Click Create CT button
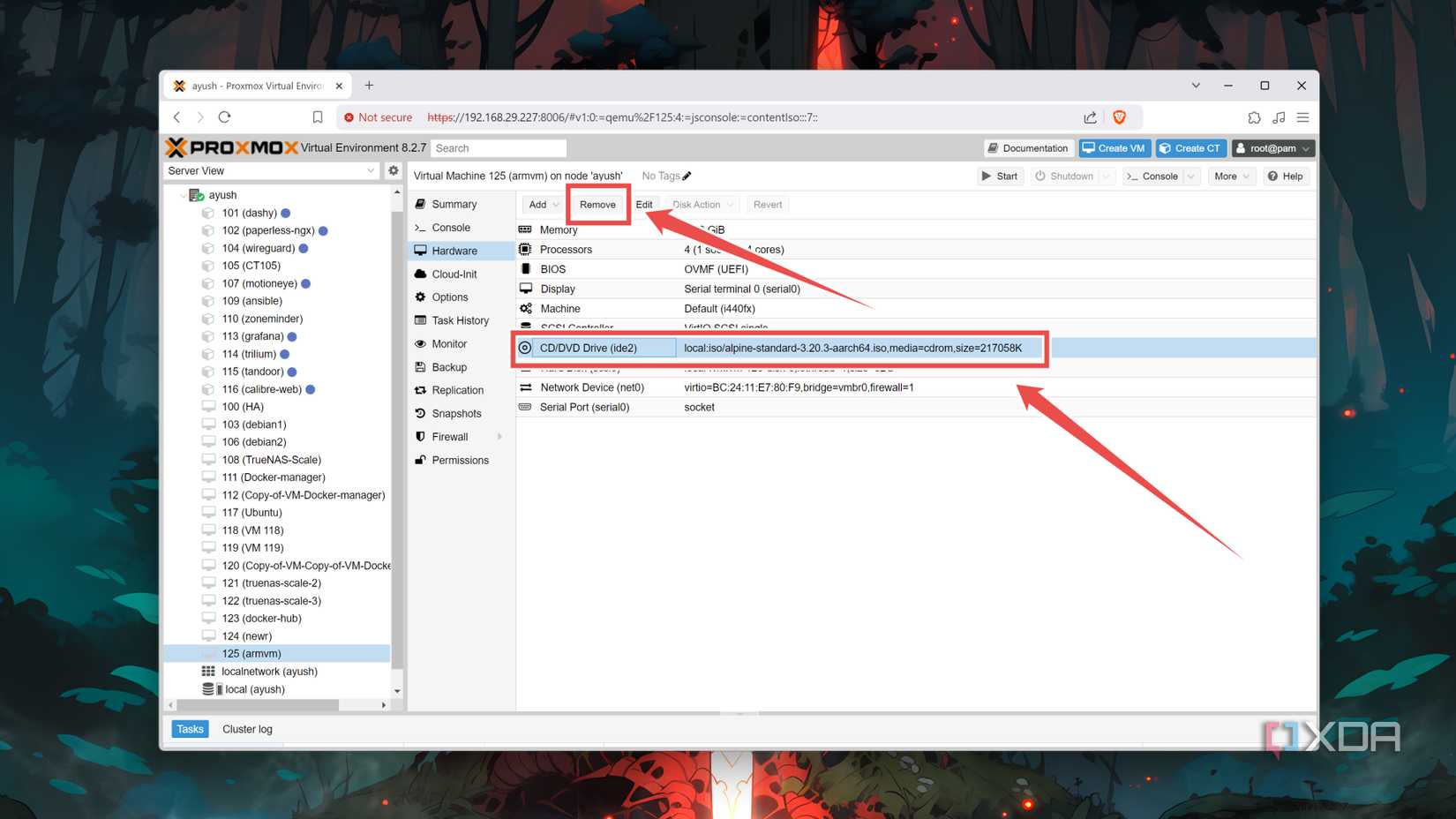 click(x=1190, y=148)
